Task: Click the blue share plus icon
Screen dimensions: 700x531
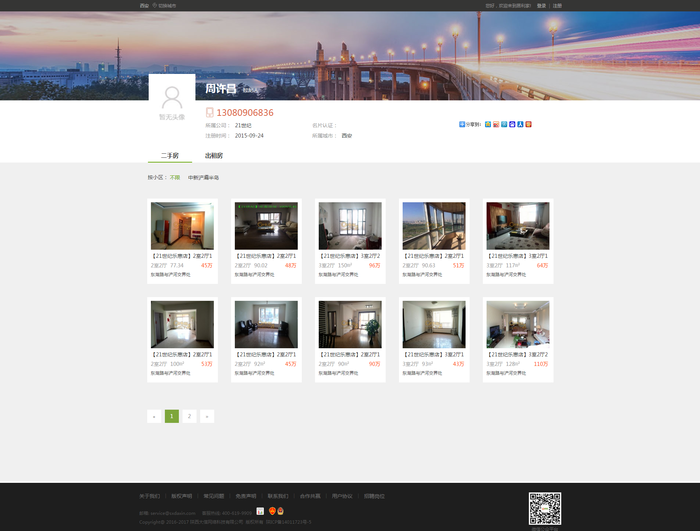Action: (x=462, y=124)
